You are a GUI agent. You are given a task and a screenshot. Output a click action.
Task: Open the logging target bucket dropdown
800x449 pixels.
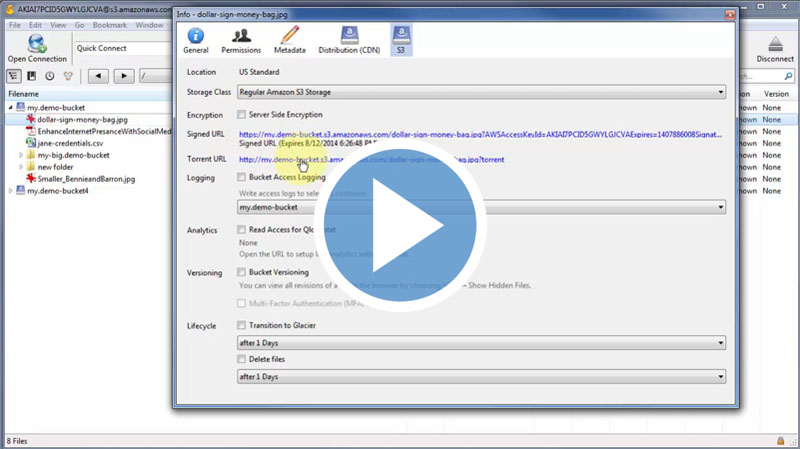pos(481,207)
